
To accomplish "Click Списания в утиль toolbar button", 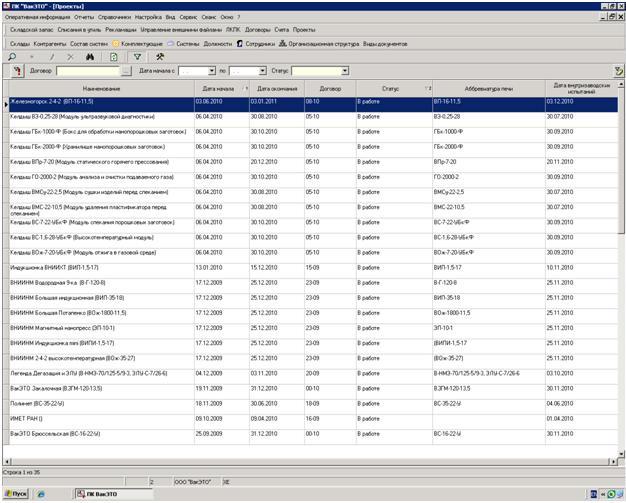I will coord(79,30).
